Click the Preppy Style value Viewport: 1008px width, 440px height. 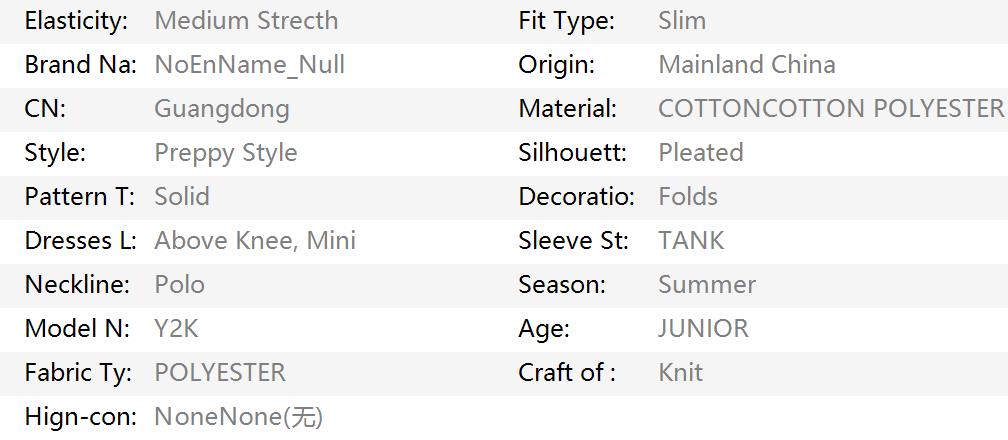tap(226, 153)
